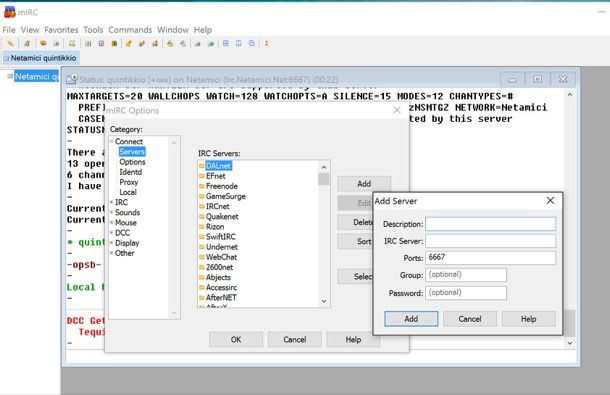Open the DCC Options toolbar icon
The width and height of the screenshot is (610, 395).
[x=155, y=44]
